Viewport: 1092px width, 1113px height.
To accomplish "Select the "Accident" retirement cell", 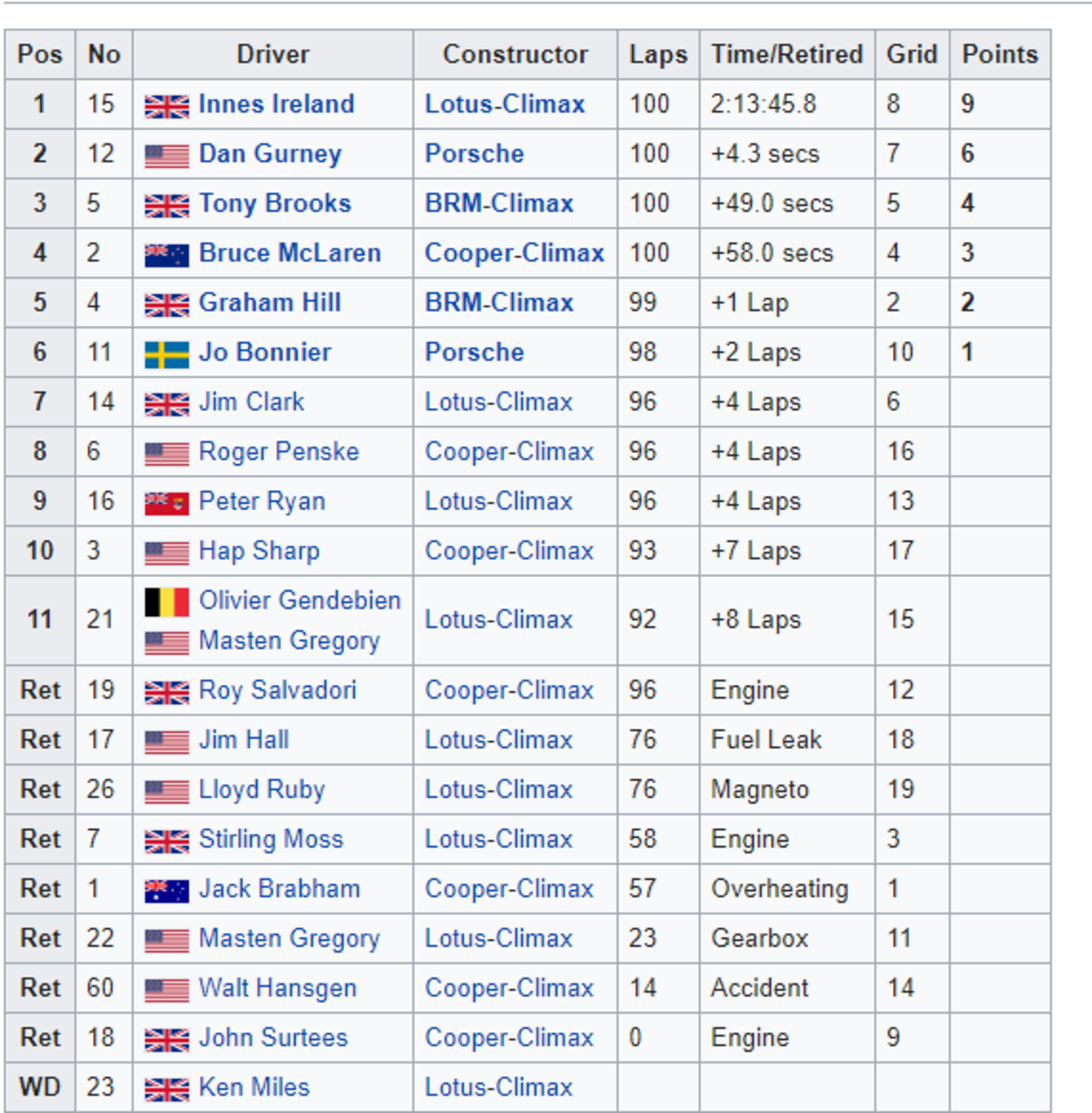I will coord(787,988).
